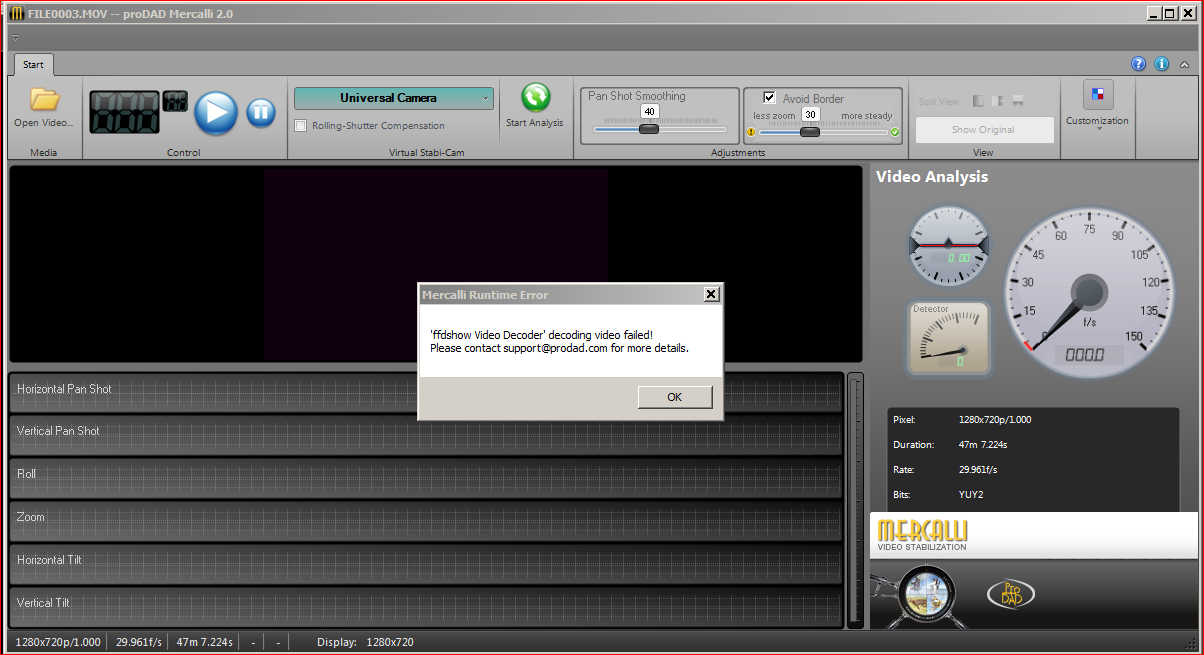Uncheck the Avoid Border checkbox
The height and width of the screenshot is (655, 1204).
pyautogui.click(x=769, y=98)
